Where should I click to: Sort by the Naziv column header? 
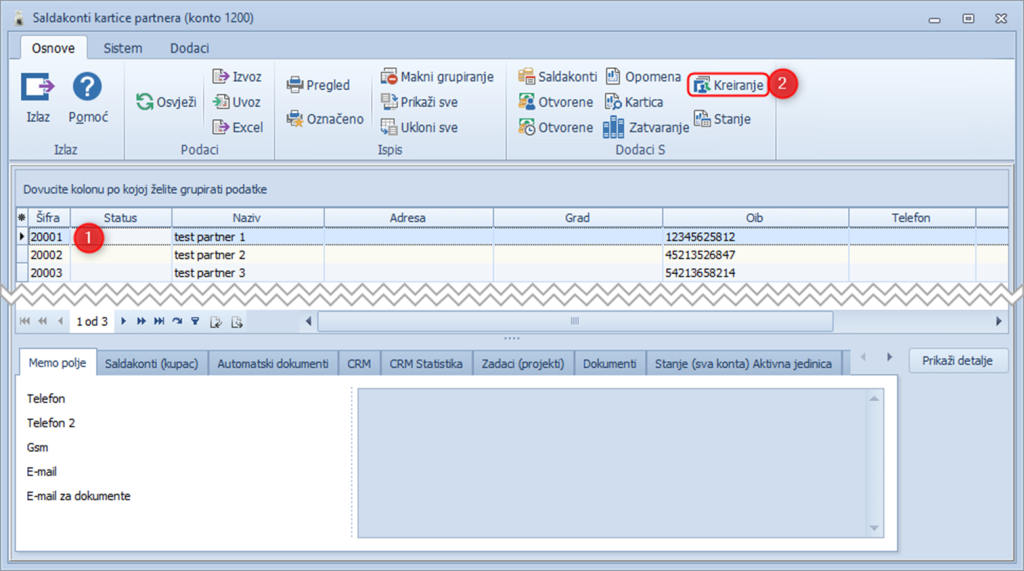pos(247,217)
